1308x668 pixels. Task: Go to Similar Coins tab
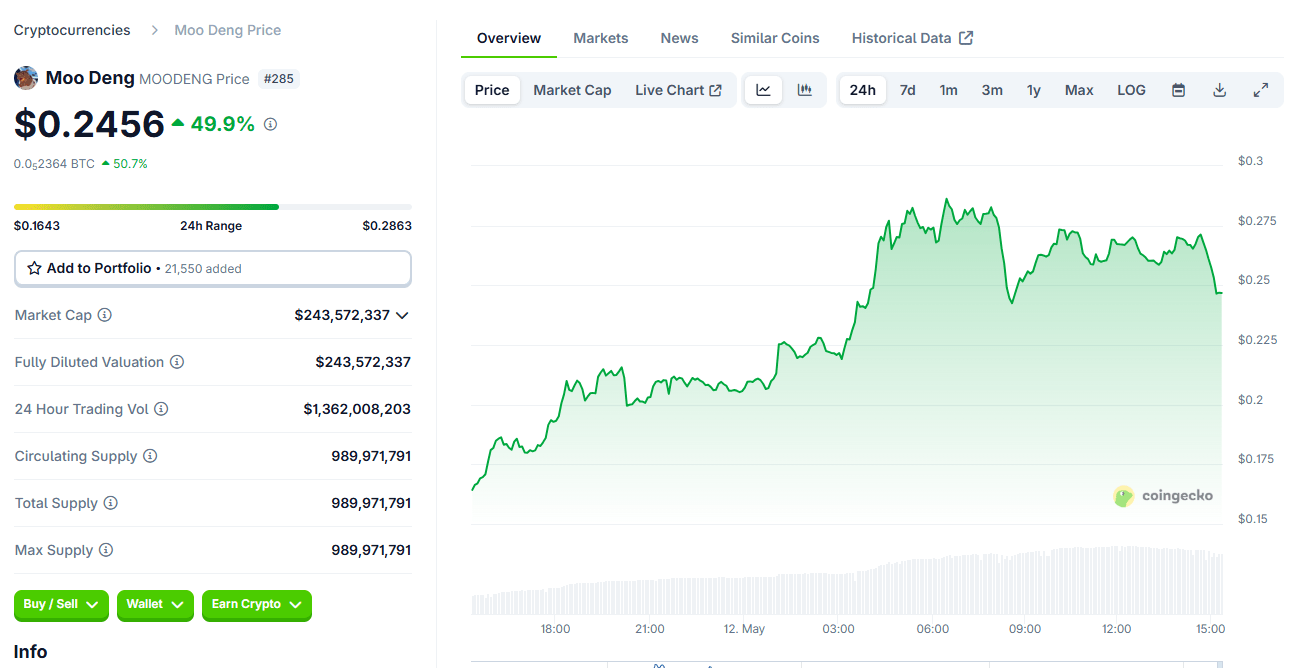coord(774,38)
